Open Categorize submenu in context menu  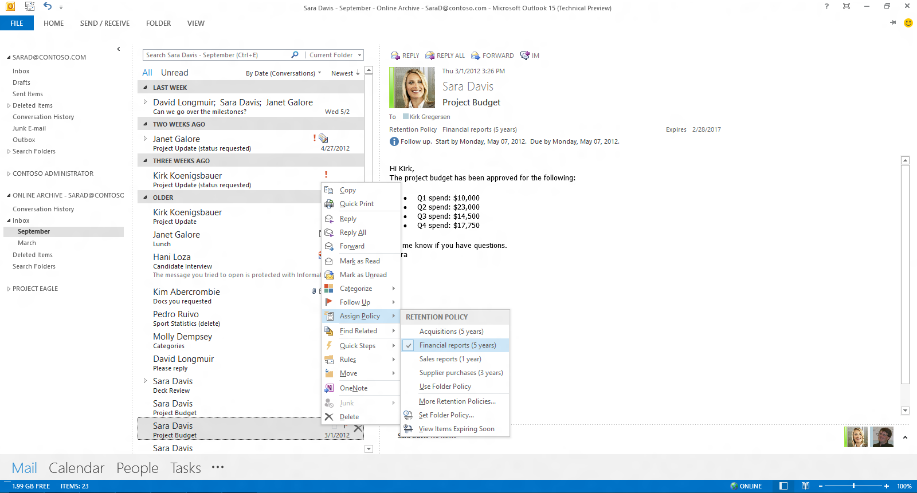(361, 288)
